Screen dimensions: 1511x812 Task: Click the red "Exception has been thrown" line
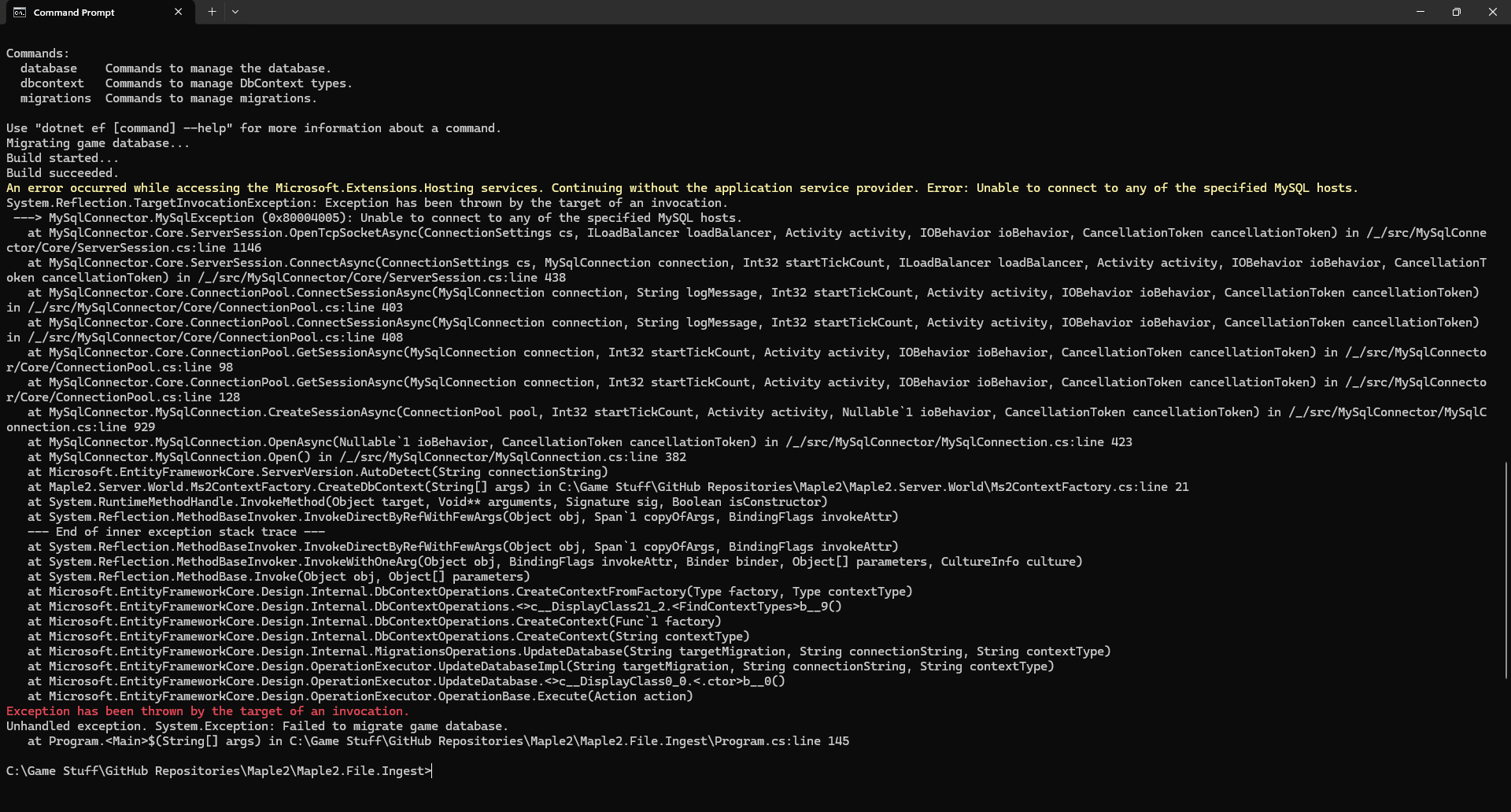coord(208,711)
